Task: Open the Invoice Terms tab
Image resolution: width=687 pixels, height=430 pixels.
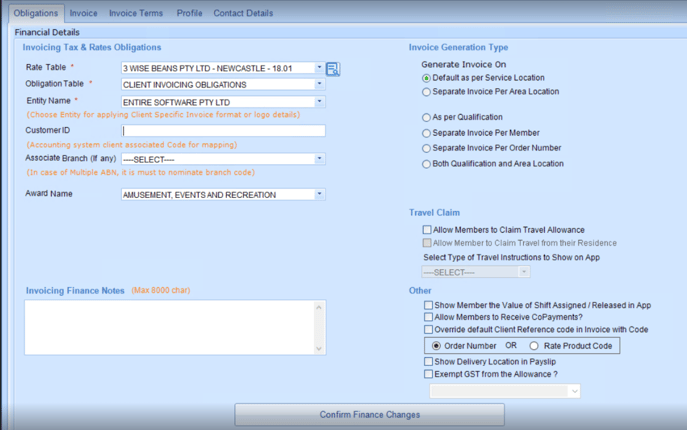Action: 136,13
